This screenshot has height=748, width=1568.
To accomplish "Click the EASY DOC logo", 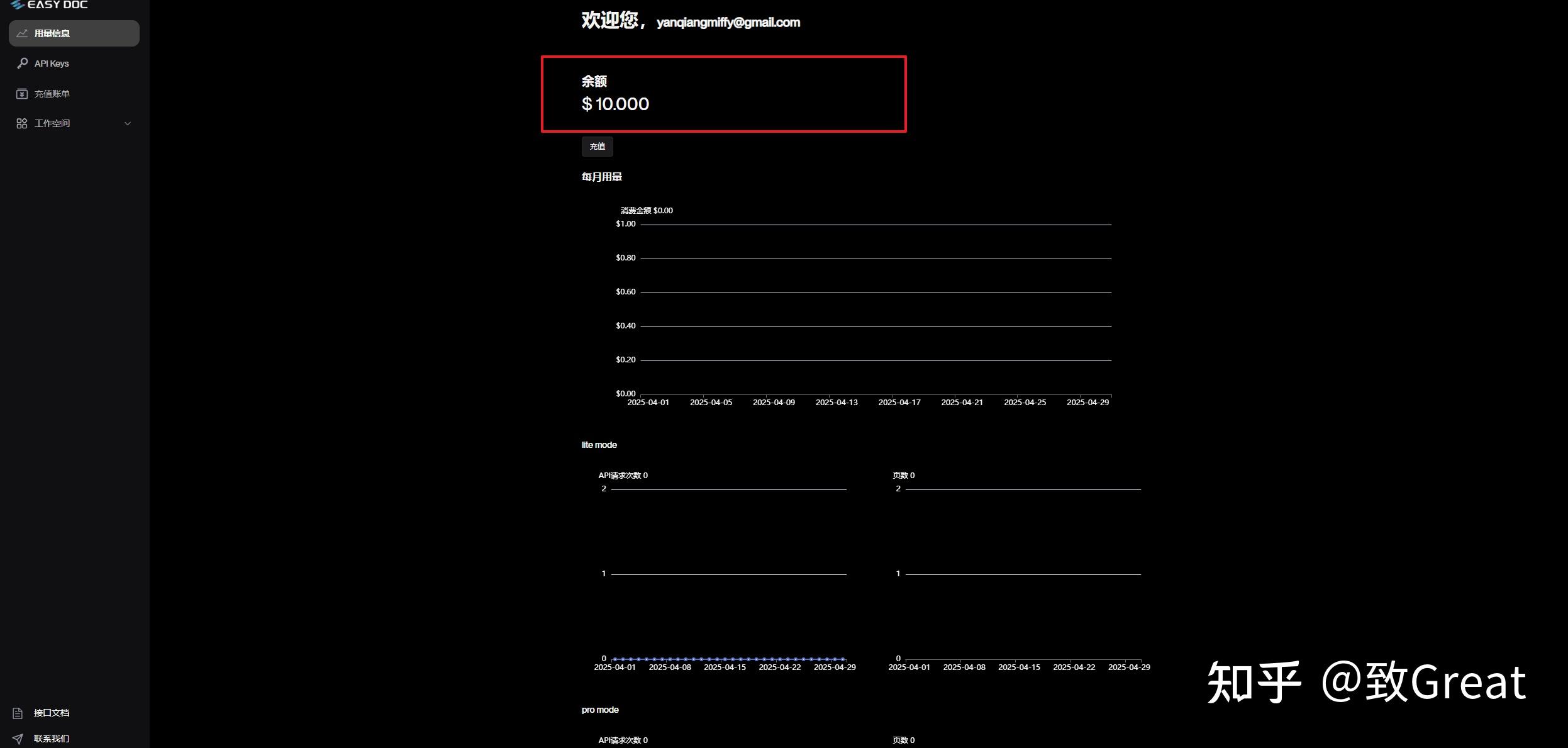I will pyautogui.click(x=50, y=5).
